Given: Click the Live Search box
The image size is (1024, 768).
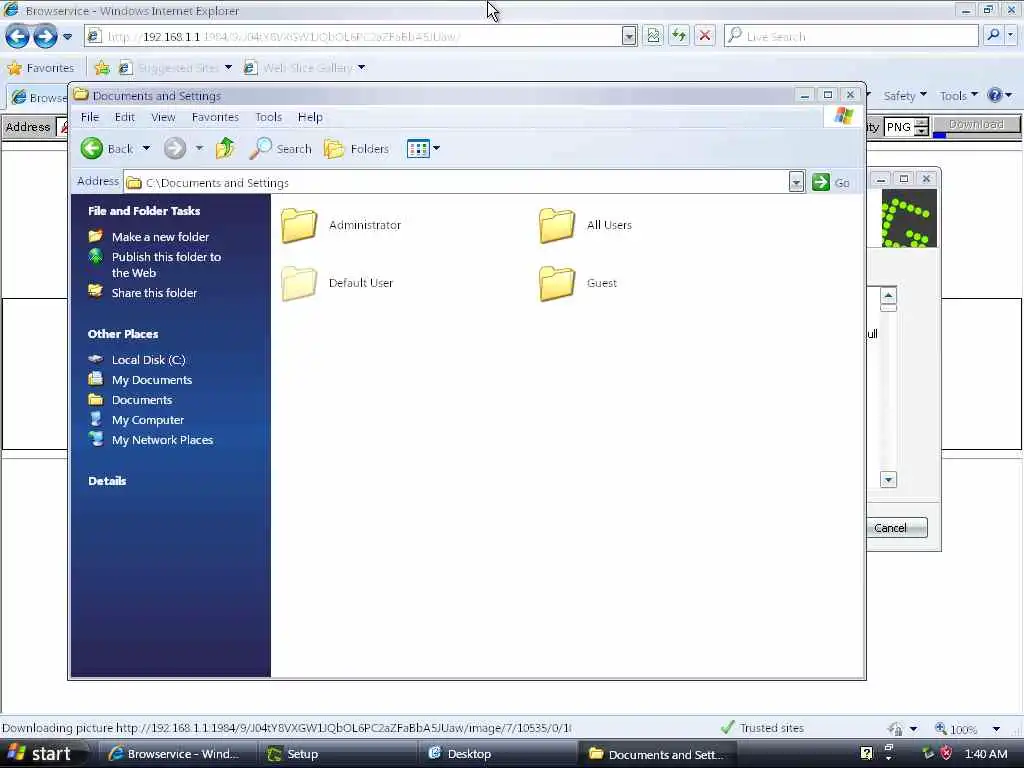Looking at the screenshot, I should (852, 36).
